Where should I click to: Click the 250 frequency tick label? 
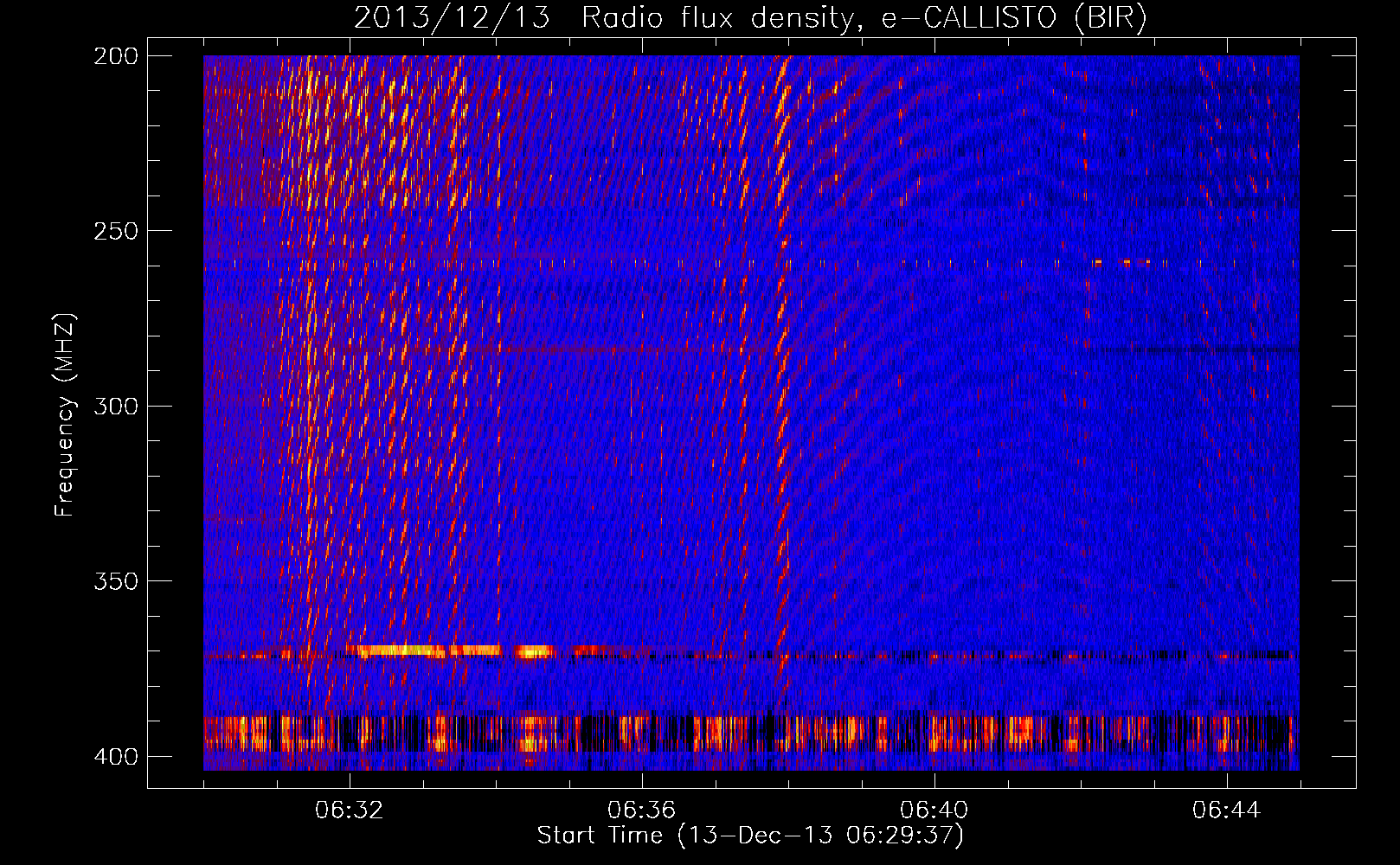click(x=115, y=231)
